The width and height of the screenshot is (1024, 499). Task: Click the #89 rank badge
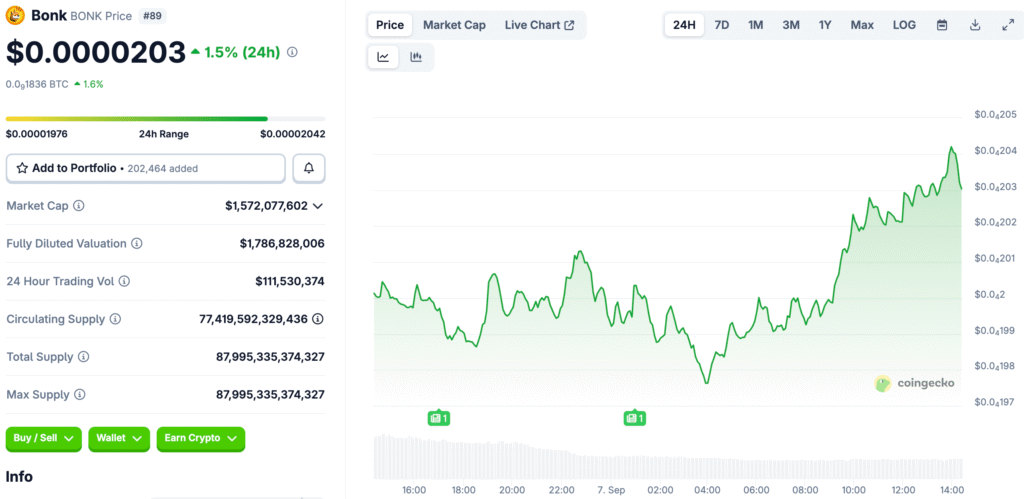coord(152,16)
